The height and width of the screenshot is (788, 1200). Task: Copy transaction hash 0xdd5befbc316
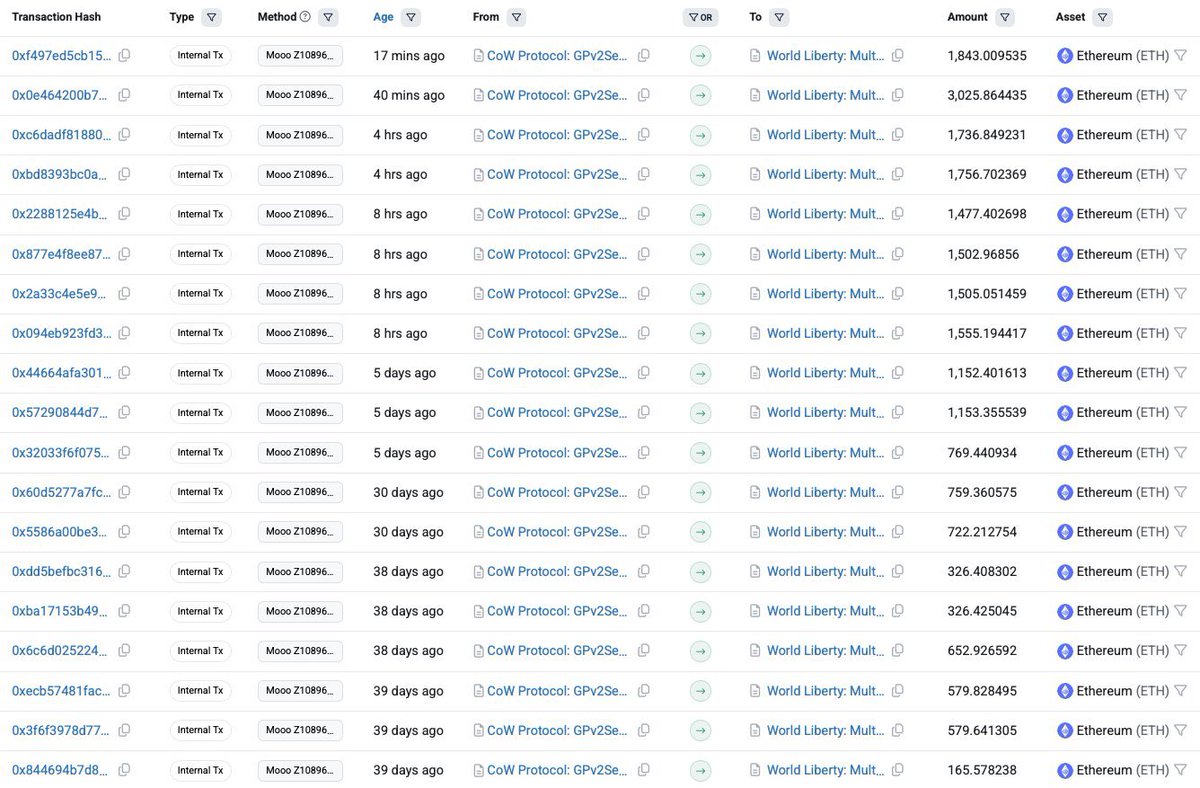click(124, 571)
